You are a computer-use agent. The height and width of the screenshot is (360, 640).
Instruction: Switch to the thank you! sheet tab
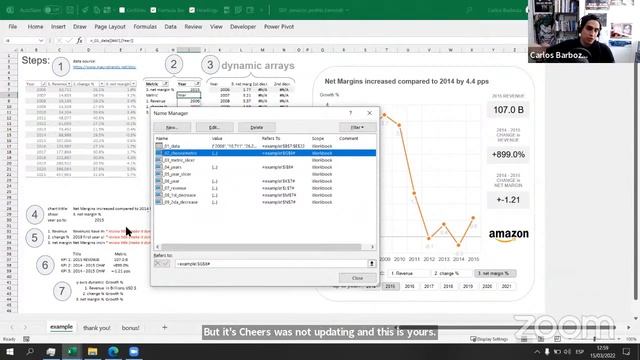point(97,328)
